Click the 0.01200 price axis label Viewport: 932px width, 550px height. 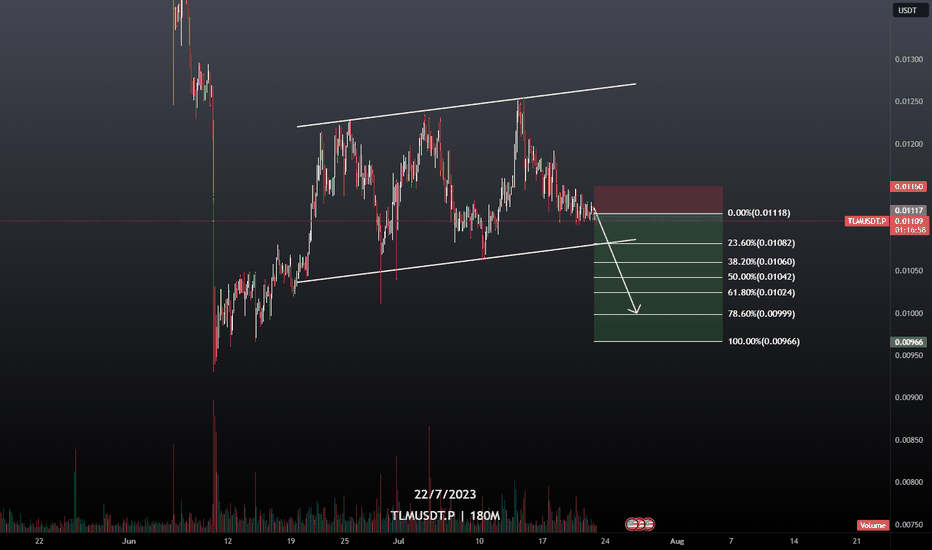tap(909, 144)
